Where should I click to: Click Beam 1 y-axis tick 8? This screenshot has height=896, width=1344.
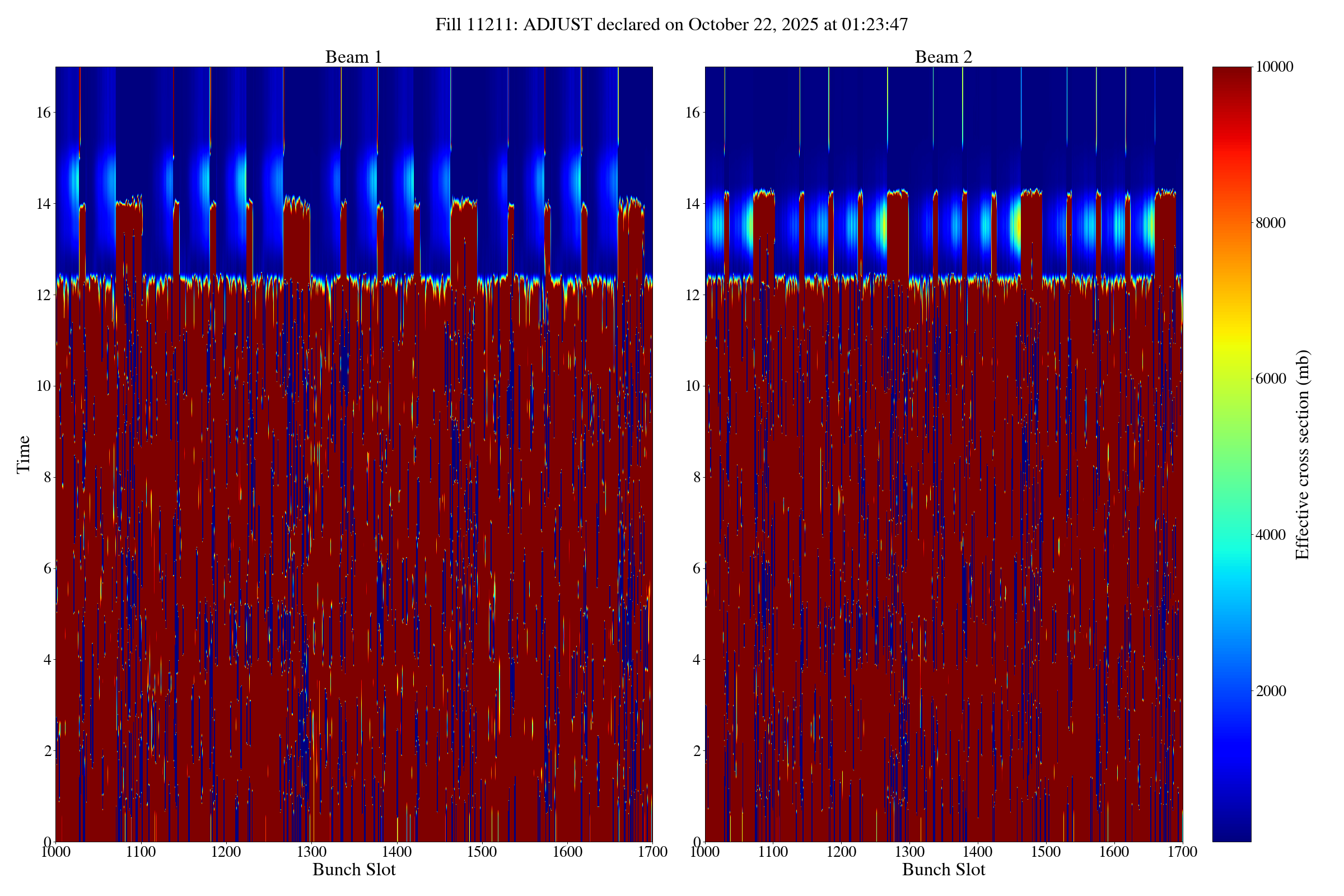pos(48,477)
